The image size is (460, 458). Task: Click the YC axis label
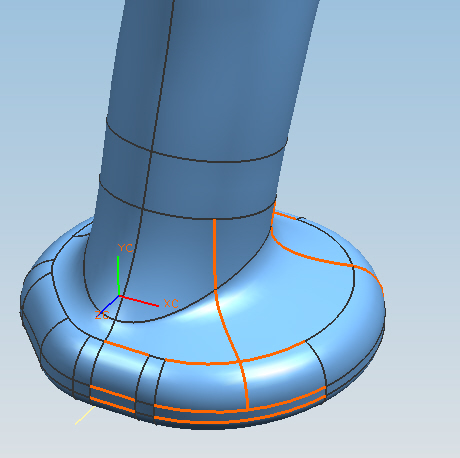click(x=125, y=248)
